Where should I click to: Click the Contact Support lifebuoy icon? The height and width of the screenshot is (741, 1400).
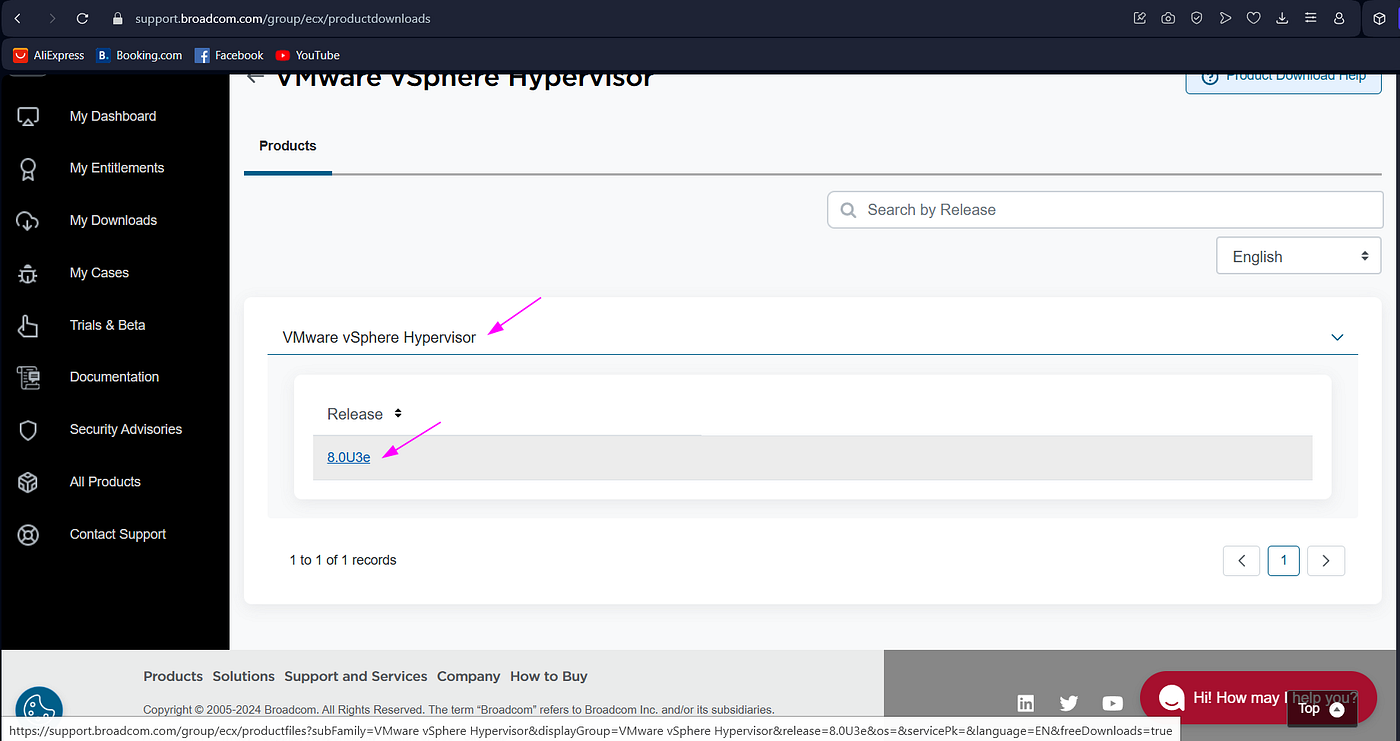coord(28,535)
